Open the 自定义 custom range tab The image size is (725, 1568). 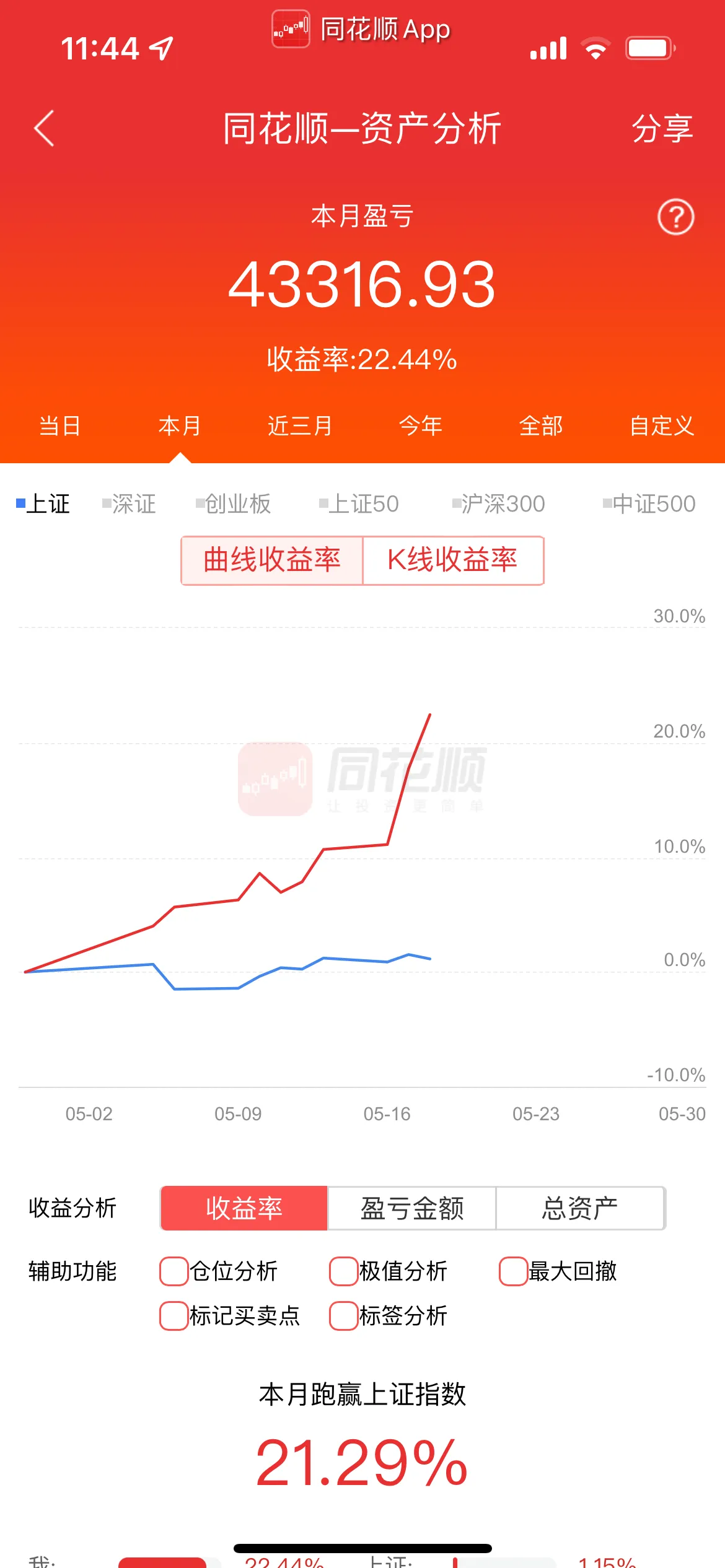[x=662, y=426]
